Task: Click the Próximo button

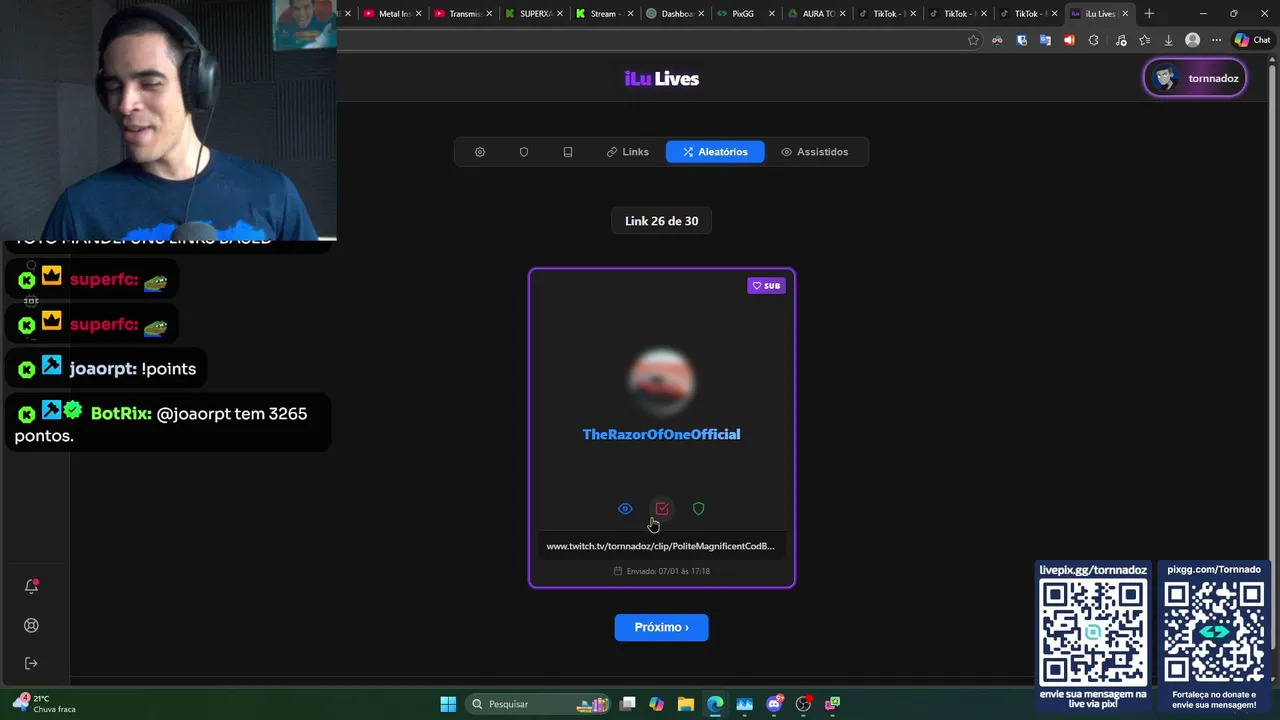Action: pos(662,627)
